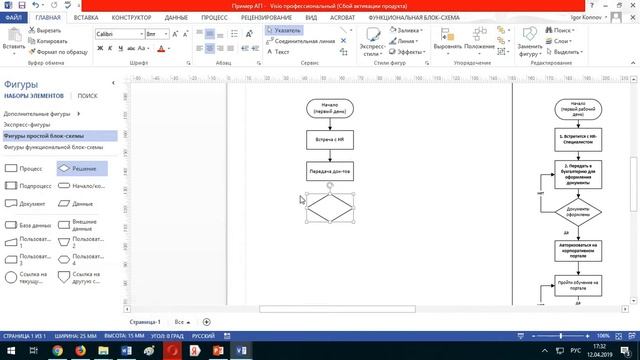The image size is (640, 360).
Task: Decrease font size with the smaller A
Action: (185, 34)
